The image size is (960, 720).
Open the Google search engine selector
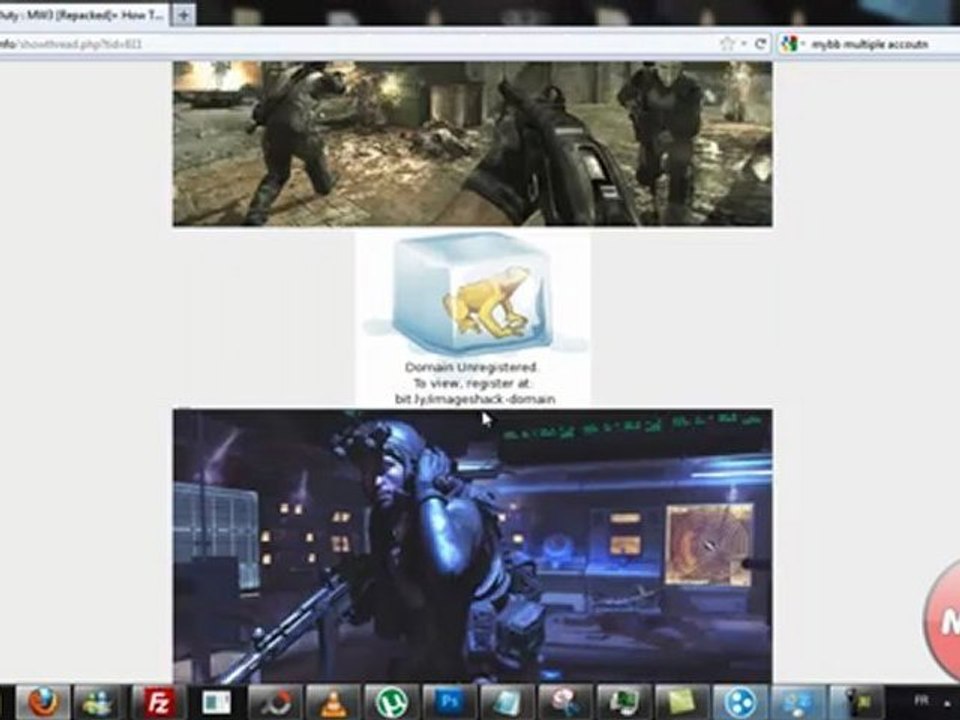(x=791, y=44)
